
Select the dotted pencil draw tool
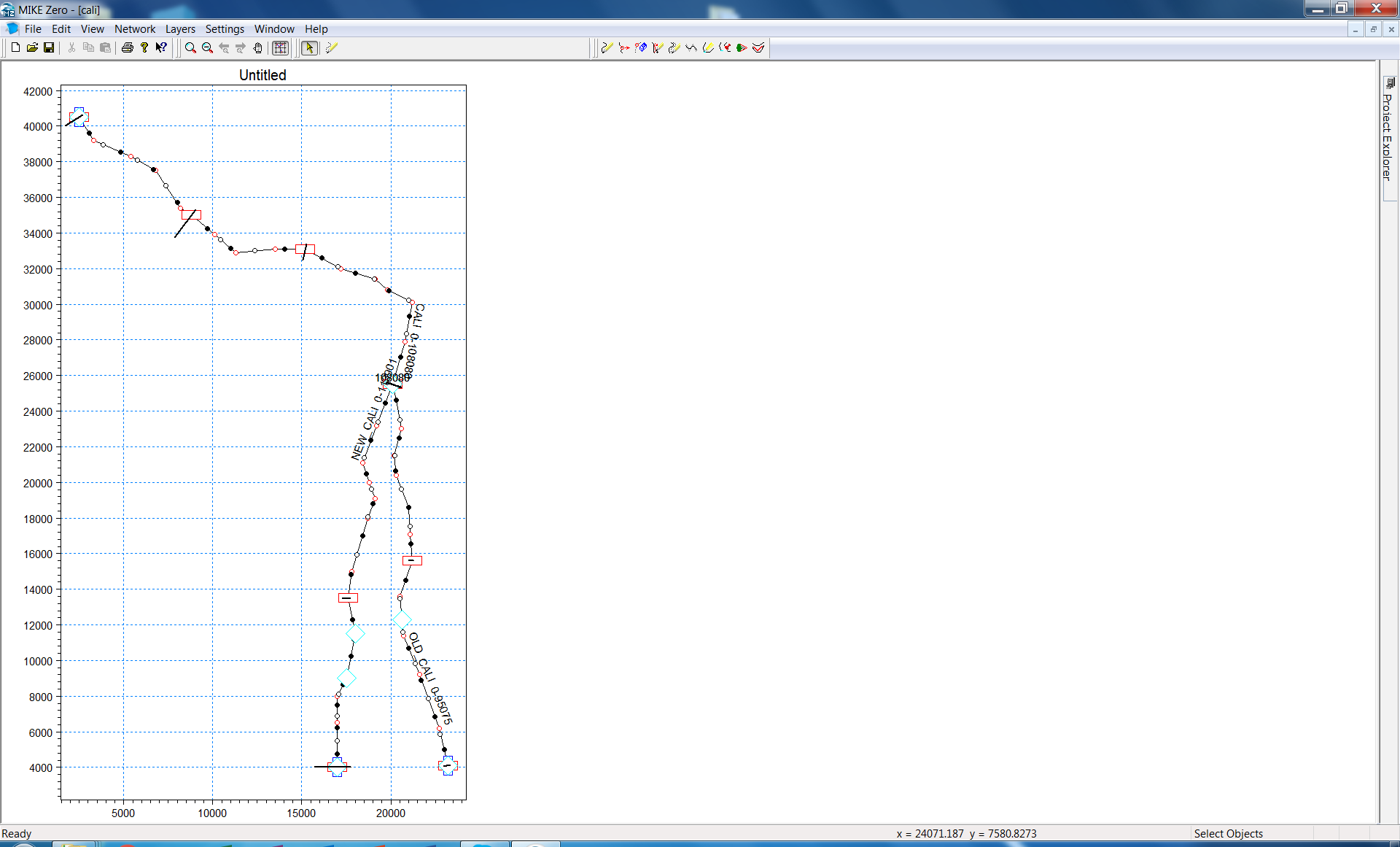332,47
